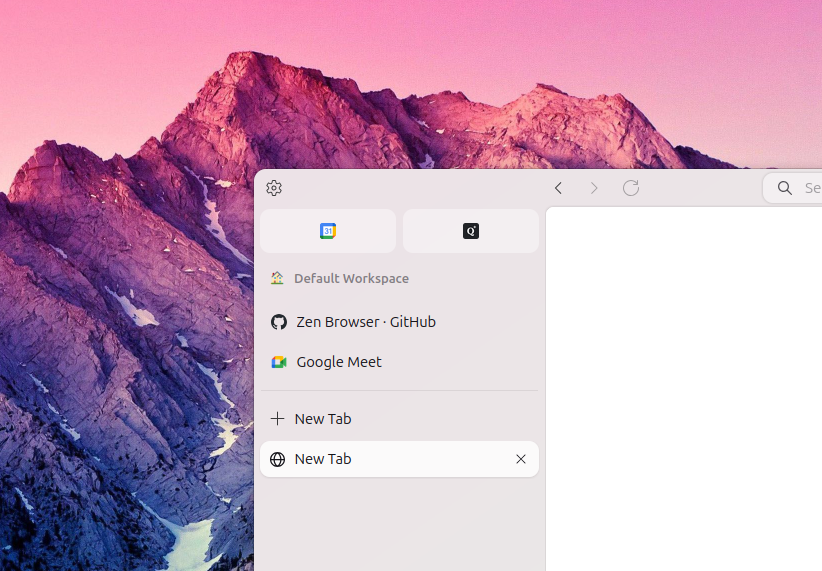The height and width of the screenshot is (571, 822).
Task: Open the sidebar settings gear
Action: (274, 188)
